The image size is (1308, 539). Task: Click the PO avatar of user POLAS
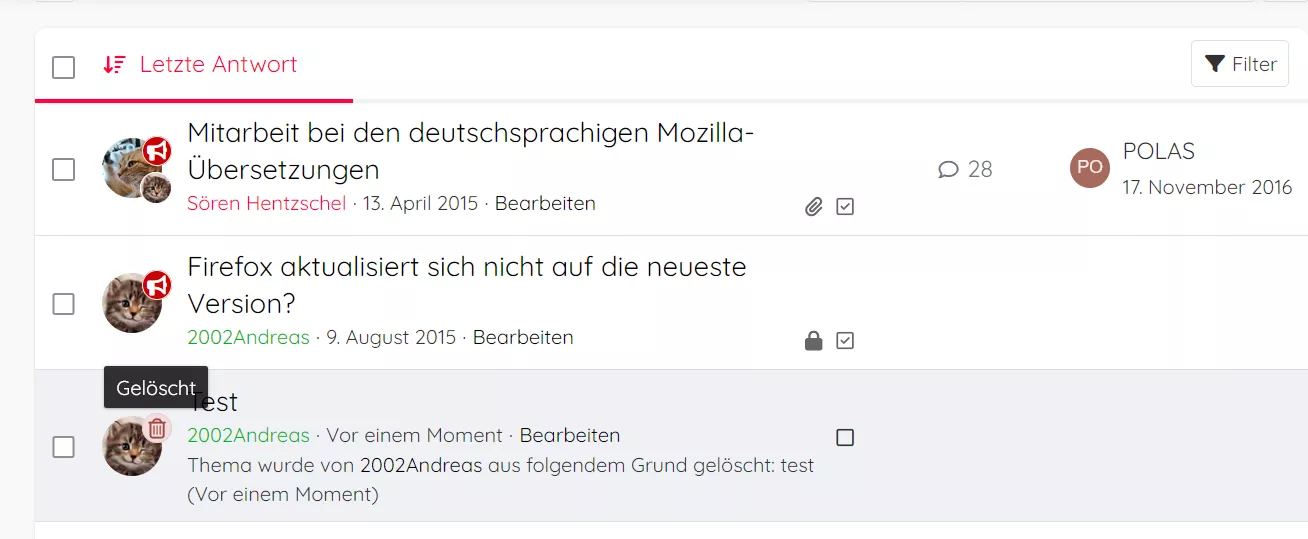[x=1090, y=168]
